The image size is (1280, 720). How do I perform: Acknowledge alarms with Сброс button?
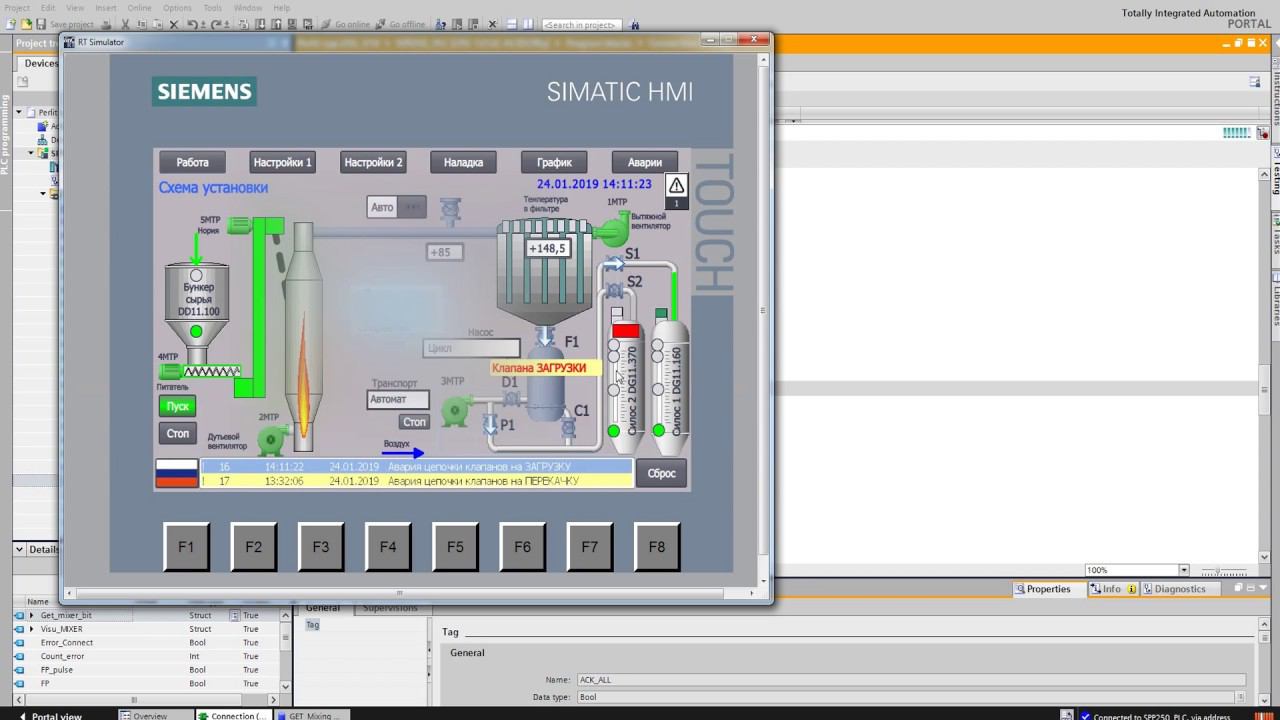point(661,473)
